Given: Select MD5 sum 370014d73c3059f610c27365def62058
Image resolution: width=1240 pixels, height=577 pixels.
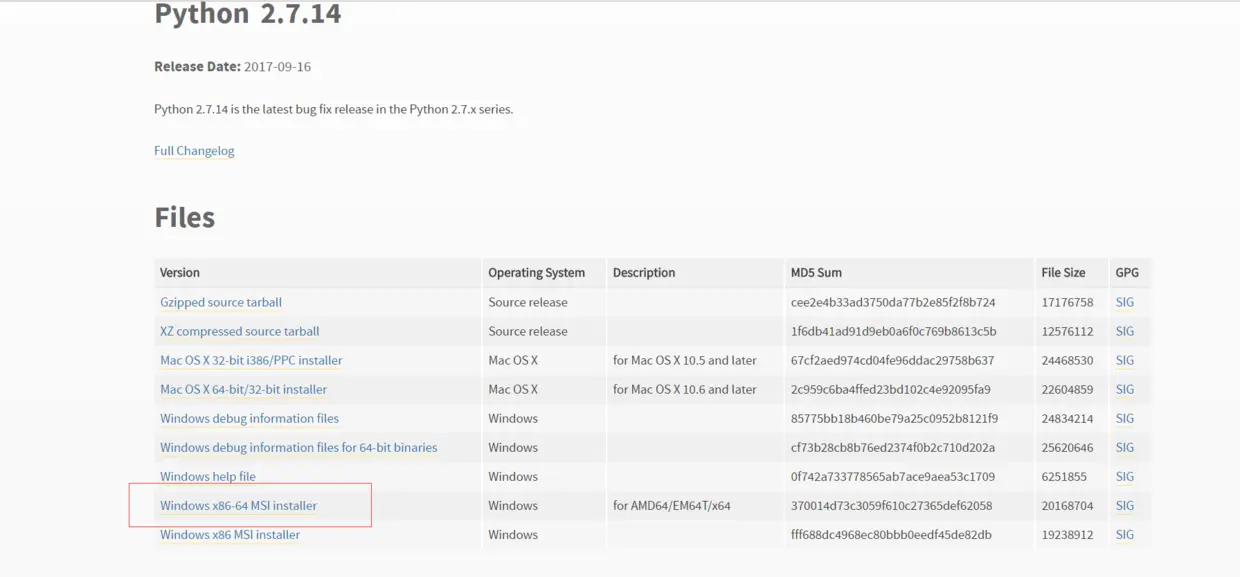Looking at the screenshot, I should tap(891, 505).
